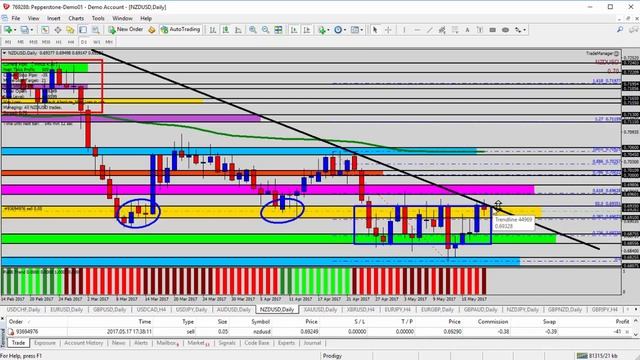The width and height of the screenshot is (640, 360).
Task: Open the View menu
Action: coord(33,18)
